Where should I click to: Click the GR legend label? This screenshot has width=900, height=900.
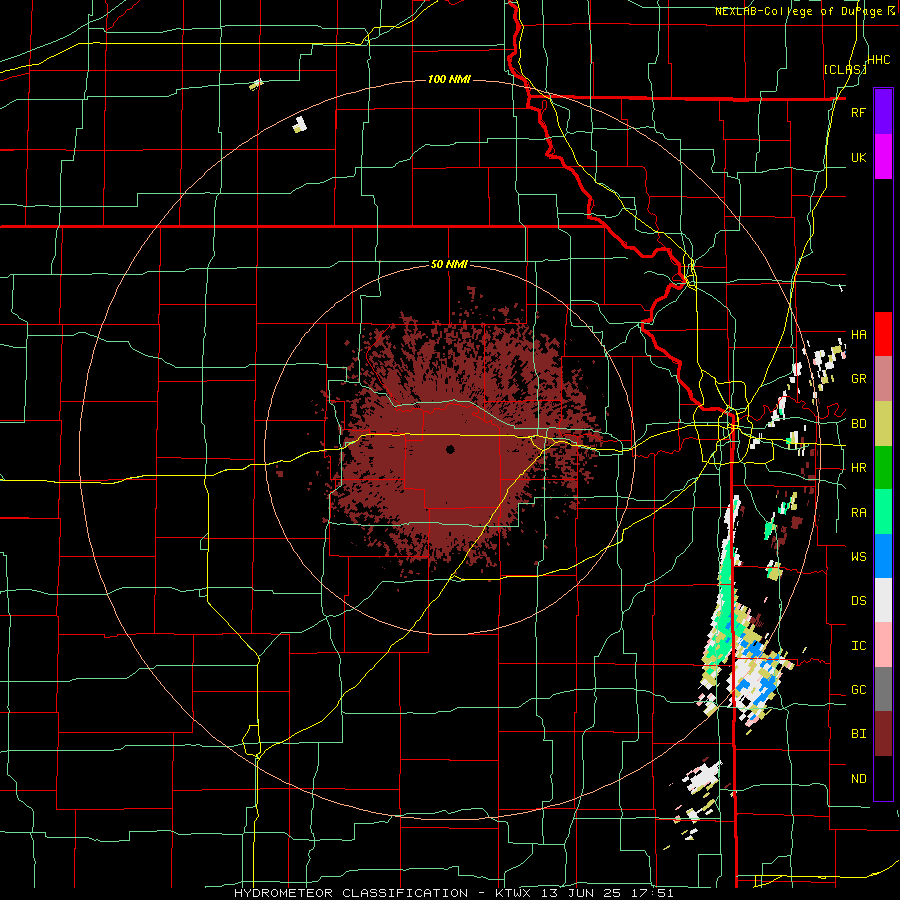[858, 379]
